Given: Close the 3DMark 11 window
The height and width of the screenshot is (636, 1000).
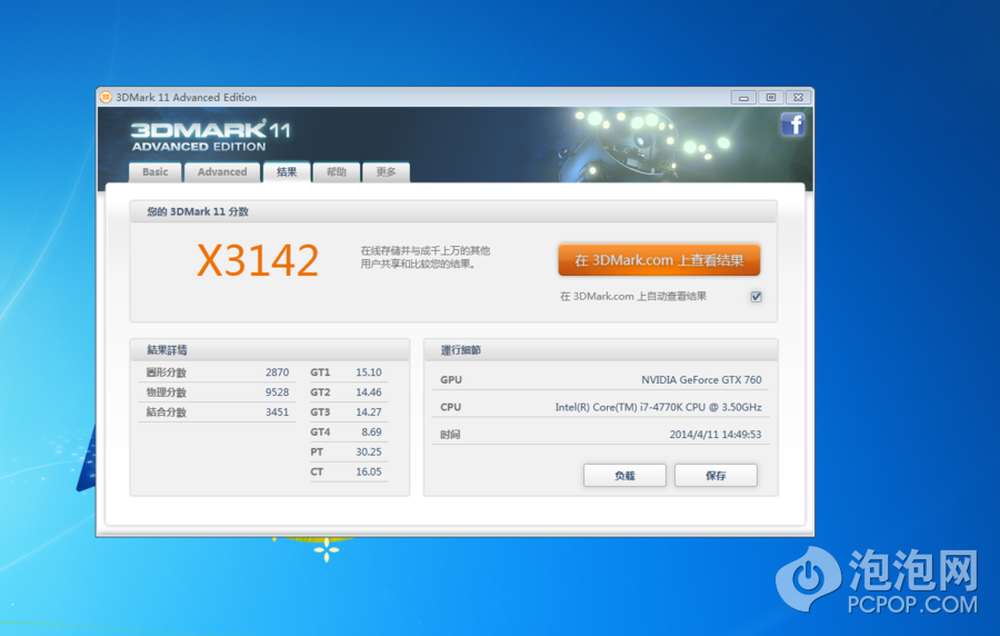Looking at the screenshot, I should [798, 97].
